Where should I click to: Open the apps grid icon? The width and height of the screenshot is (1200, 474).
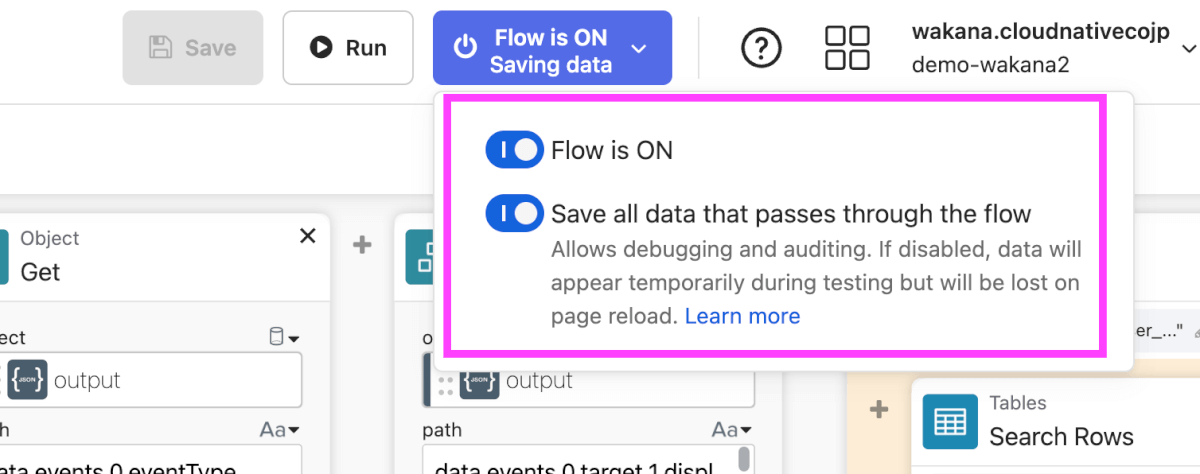[847, 47]
